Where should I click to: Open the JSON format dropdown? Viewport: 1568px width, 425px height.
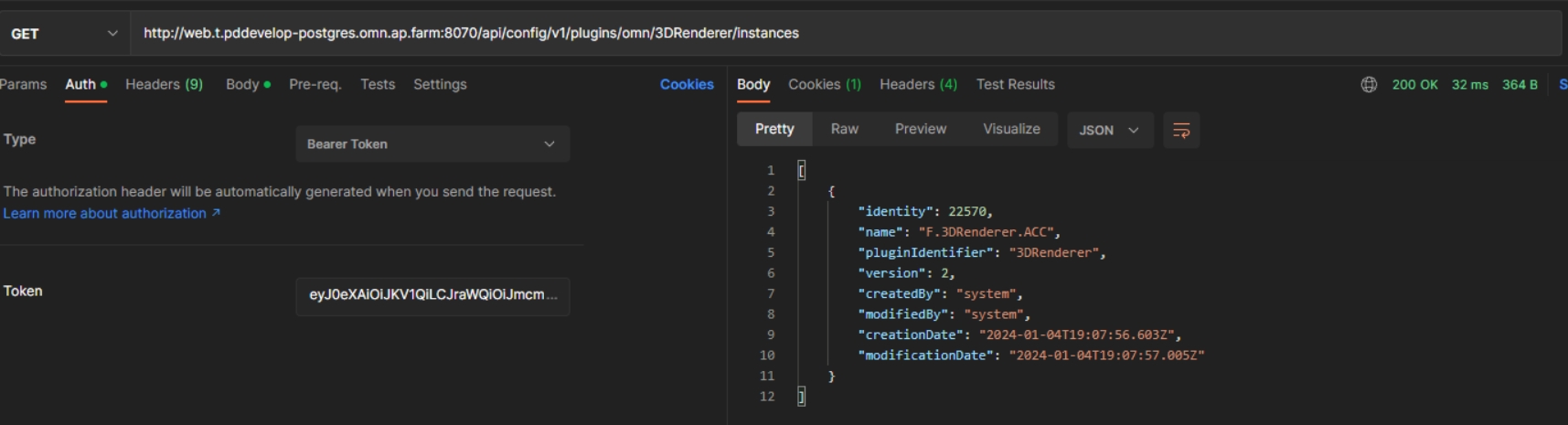[x=1108, y=130]
